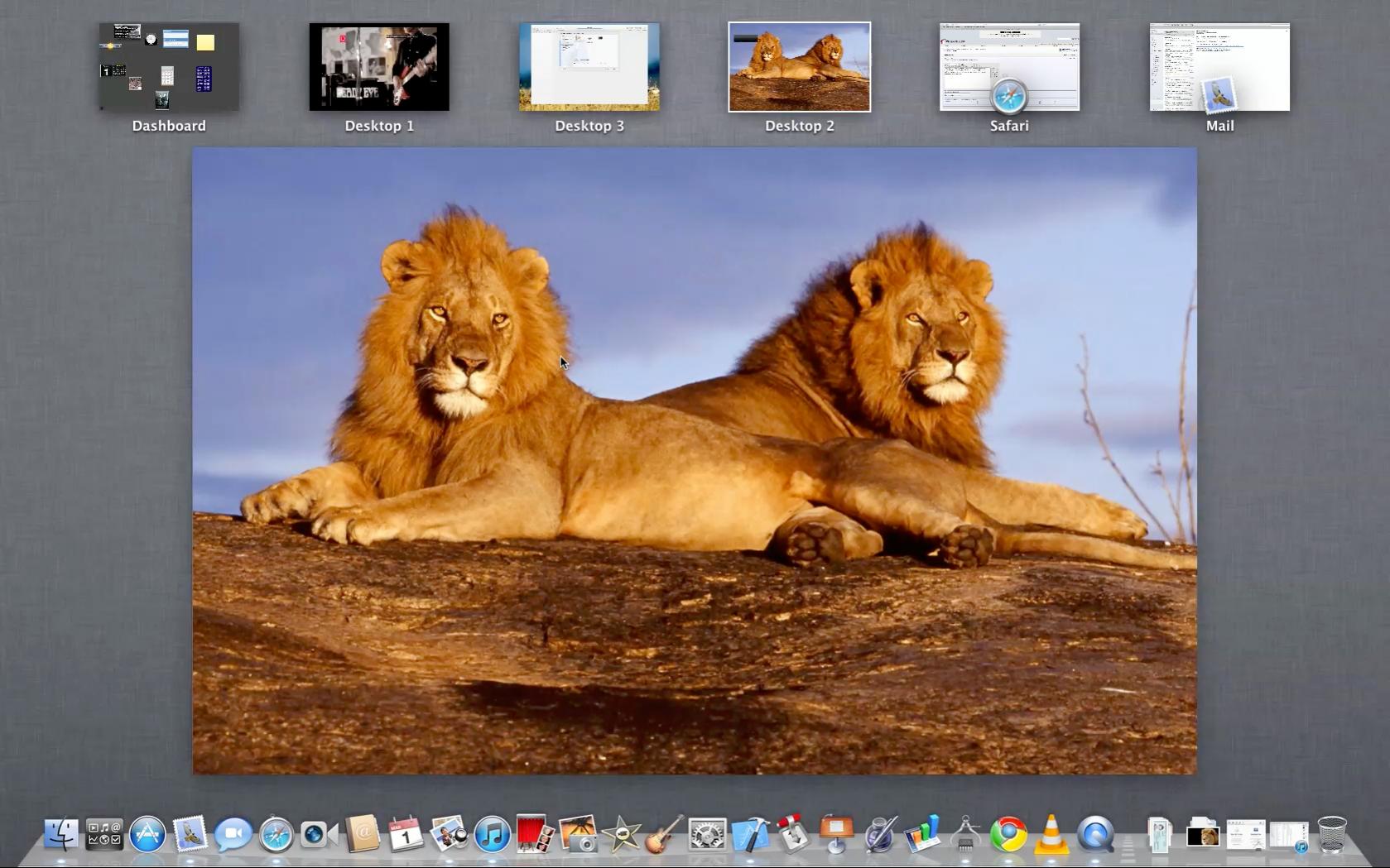
Task: Click the black widgets-grid icon in the Dock
Action: pos(104,834)
